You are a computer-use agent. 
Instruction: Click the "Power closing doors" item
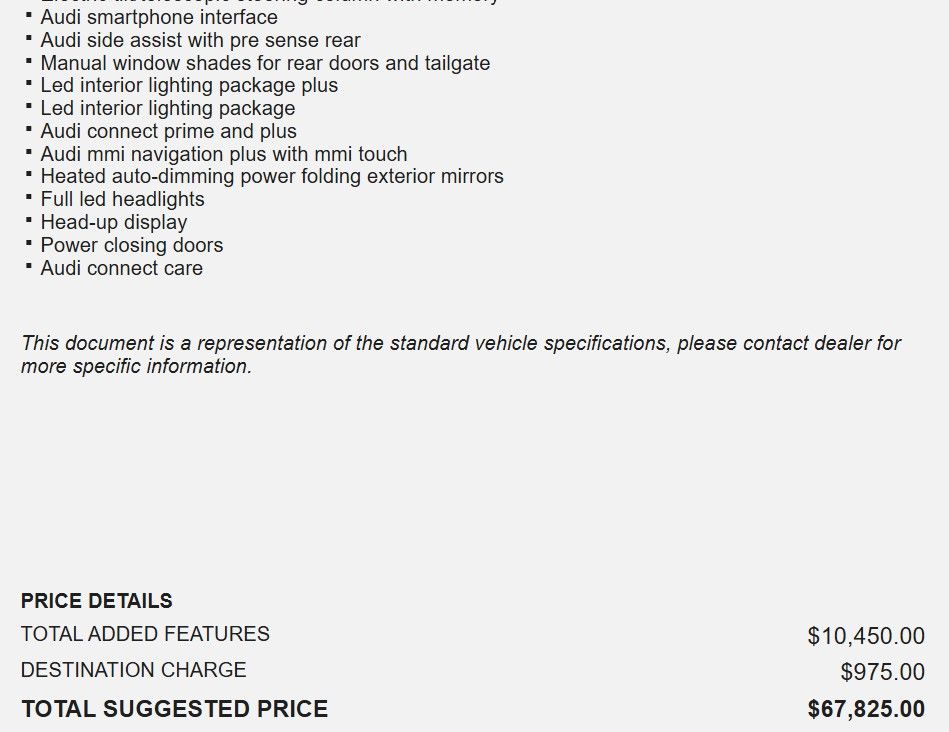point(132,245)
